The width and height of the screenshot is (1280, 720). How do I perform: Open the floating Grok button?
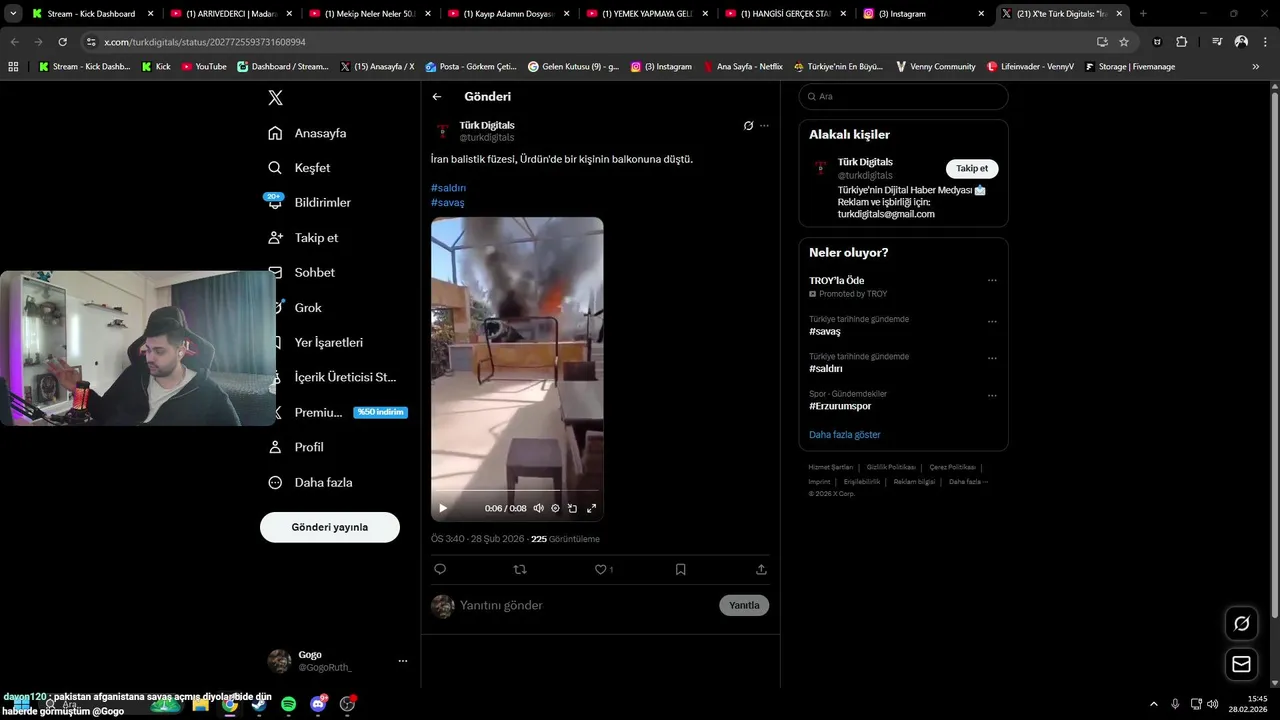click(1241, 623)
